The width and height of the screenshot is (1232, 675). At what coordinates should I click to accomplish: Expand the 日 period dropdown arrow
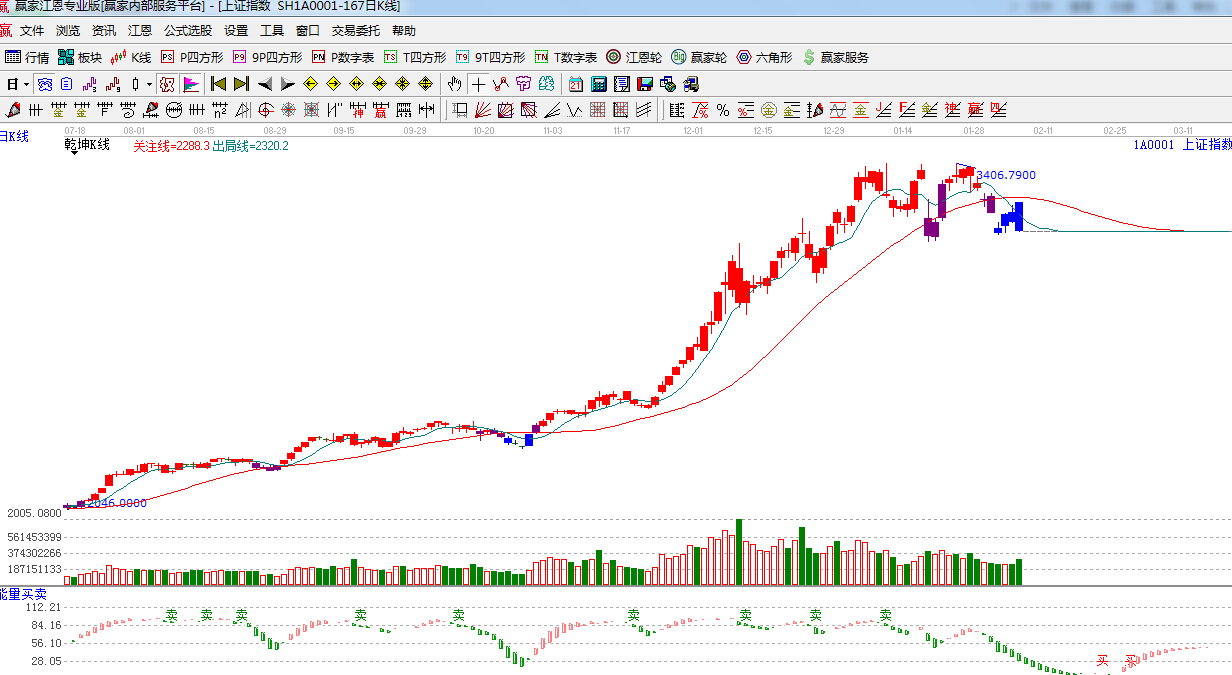point(25,85)
